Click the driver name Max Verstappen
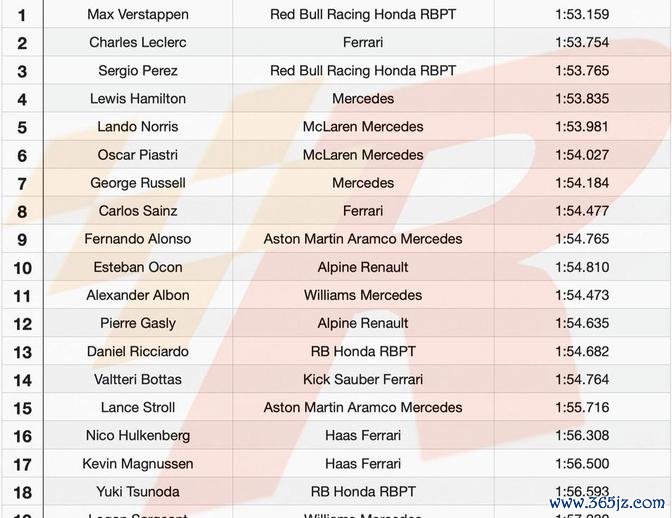 point(138,15)
